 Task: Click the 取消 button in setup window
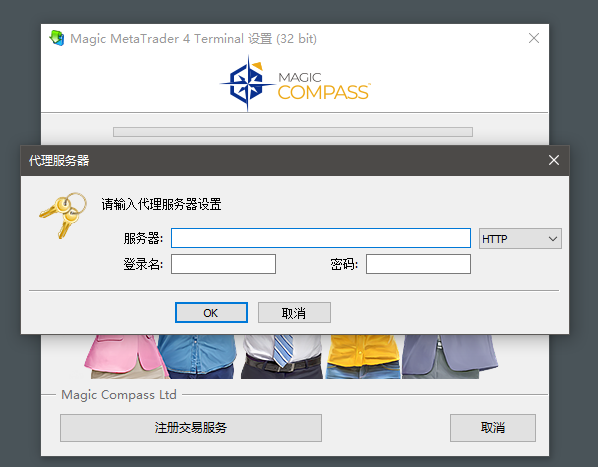[x=493, y=428]
